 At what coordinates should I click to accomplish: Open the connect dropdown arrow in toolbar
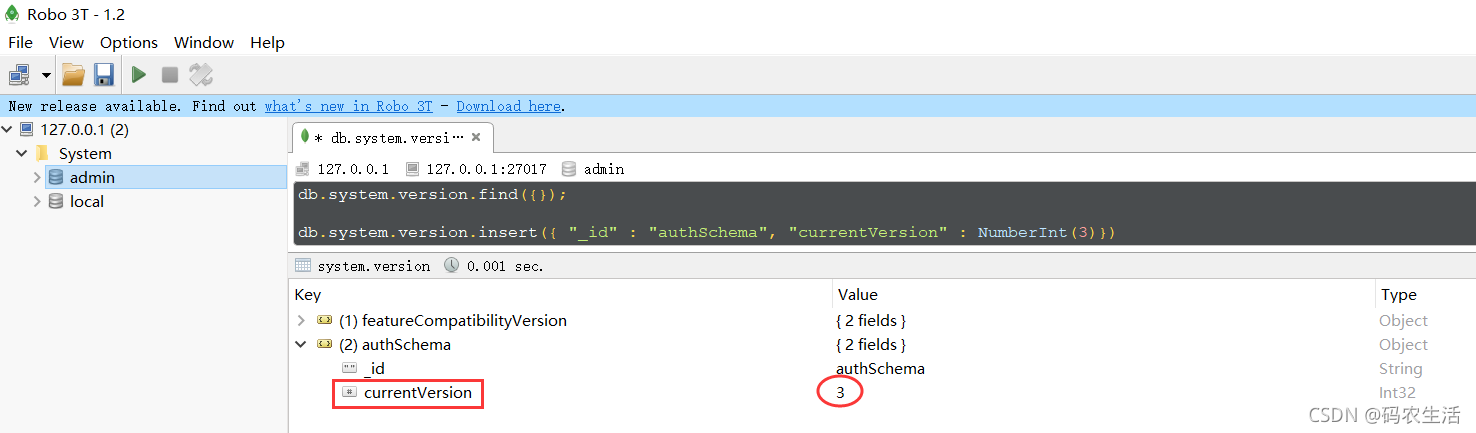(46, 75)
